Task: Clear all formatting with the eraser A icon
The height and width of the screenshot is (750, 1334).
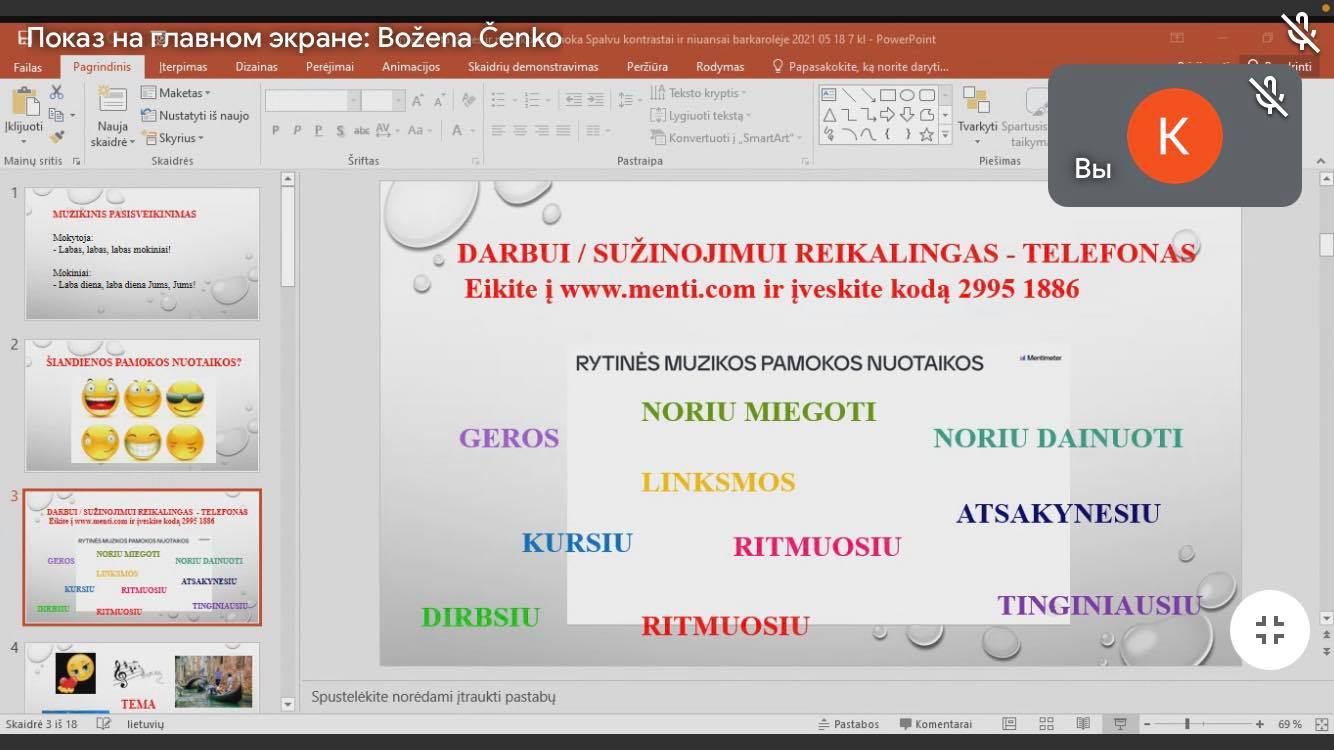Action: pos(469,101)
